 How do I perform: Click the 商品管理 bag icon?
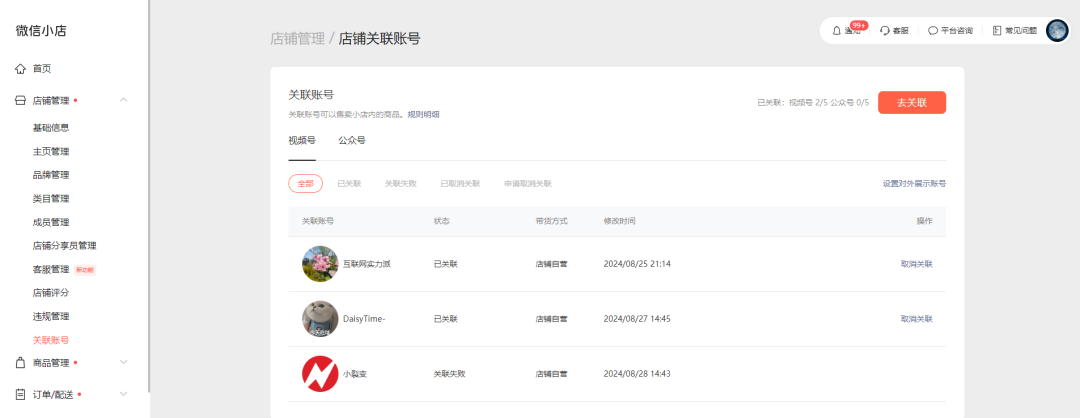(x=20, y=362)
